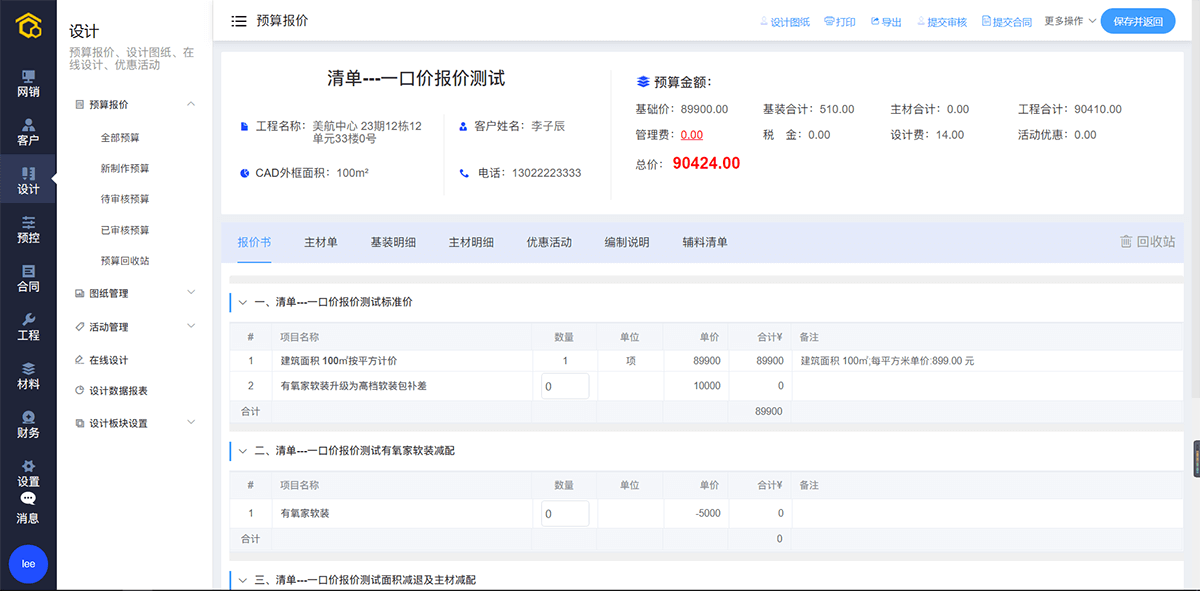The image size is (1200, 591).
Task: Open the 网销 sidebar module
Action: (x=28, y=84)
